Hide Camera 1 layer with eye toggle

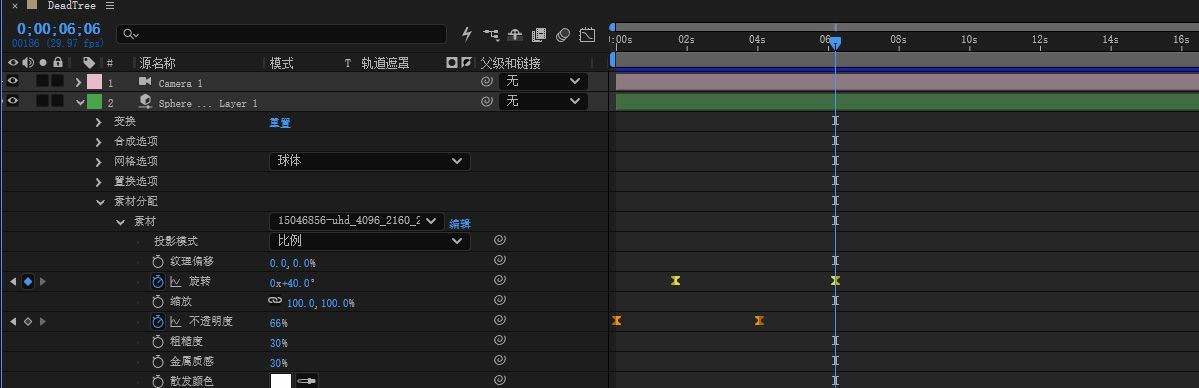click(x=13, y=80)
